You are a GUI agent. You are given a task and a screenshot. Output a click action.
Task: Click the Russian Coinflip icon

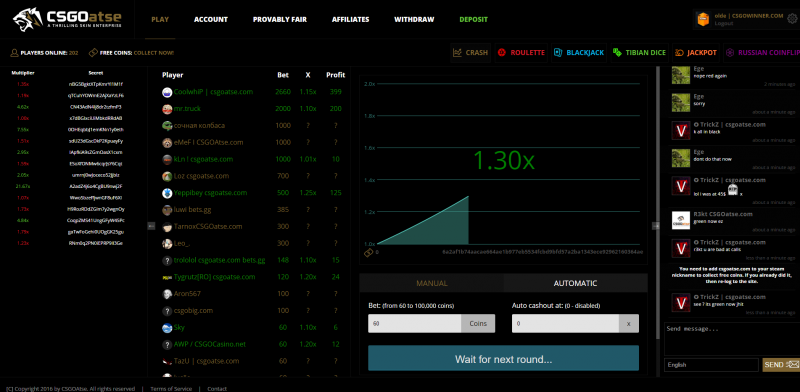click(731, 53)
